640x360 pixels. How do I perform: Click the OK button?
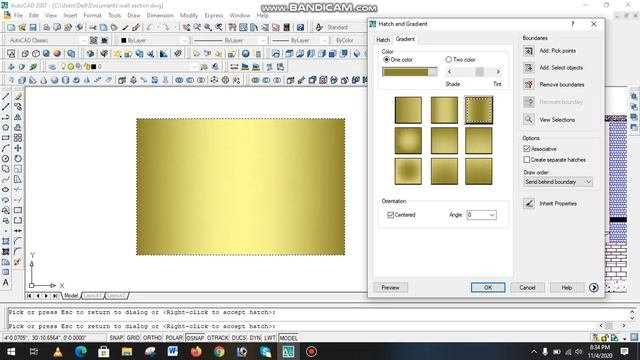tap(488, 287)
